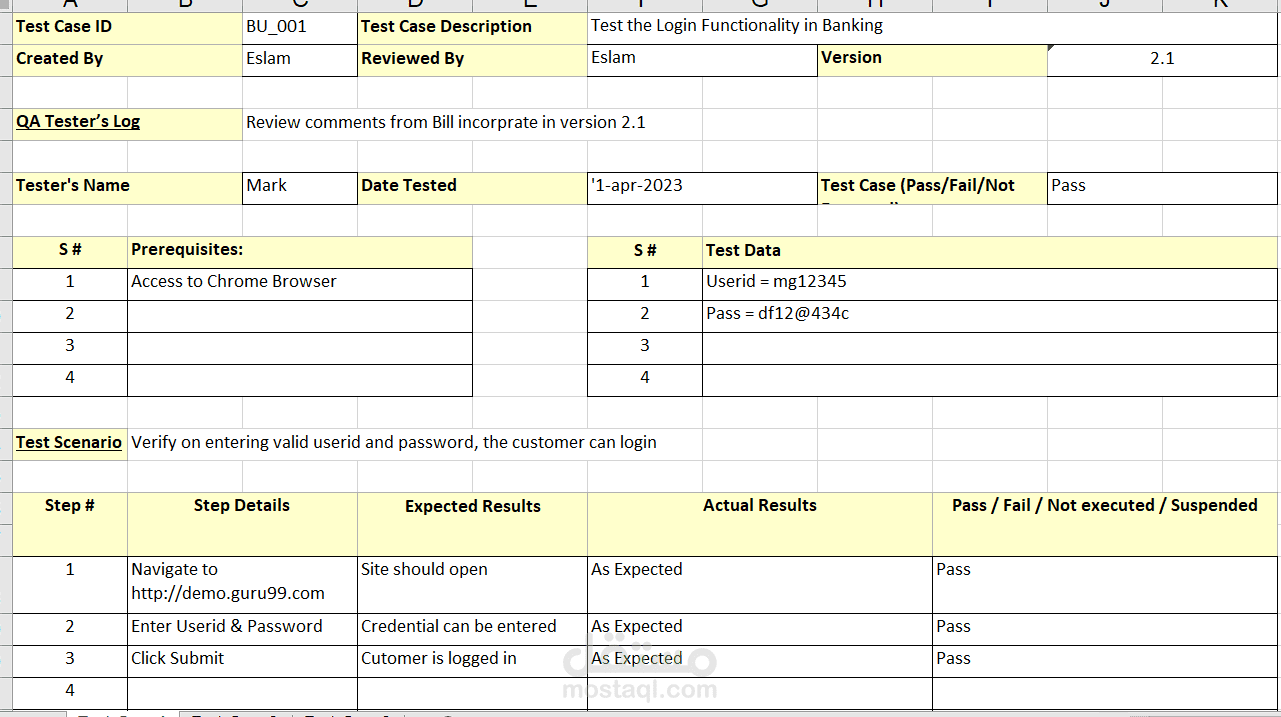Screen dimensions: 1281x717
Task: Select the 'Test Case ID' label cell
Action: tap(127, 27)
